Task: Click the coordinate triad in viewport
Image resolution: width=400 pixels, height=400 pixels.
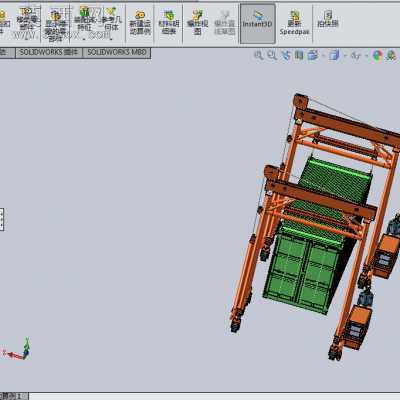Action: click(16, 349)
